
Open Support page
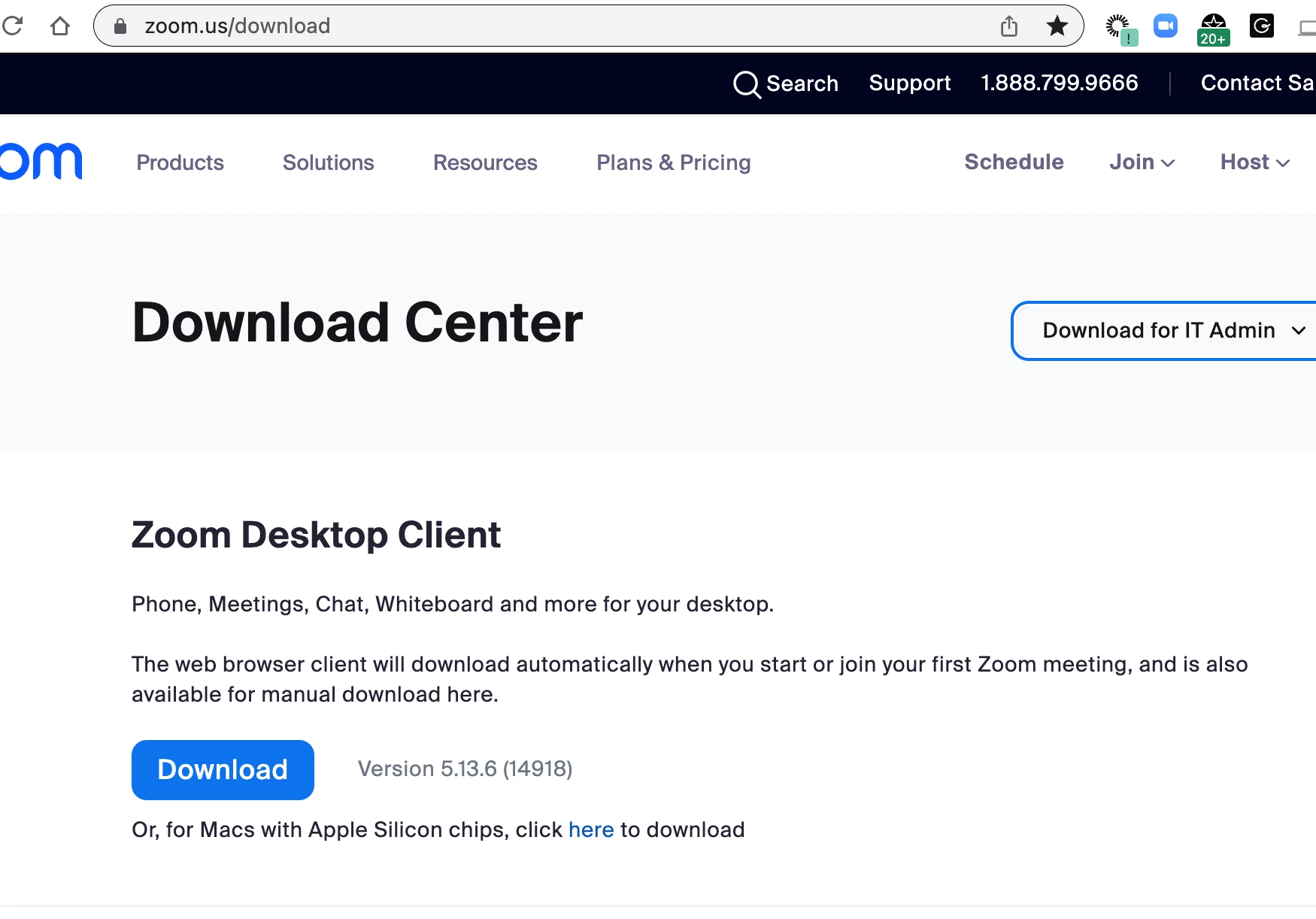910,83
